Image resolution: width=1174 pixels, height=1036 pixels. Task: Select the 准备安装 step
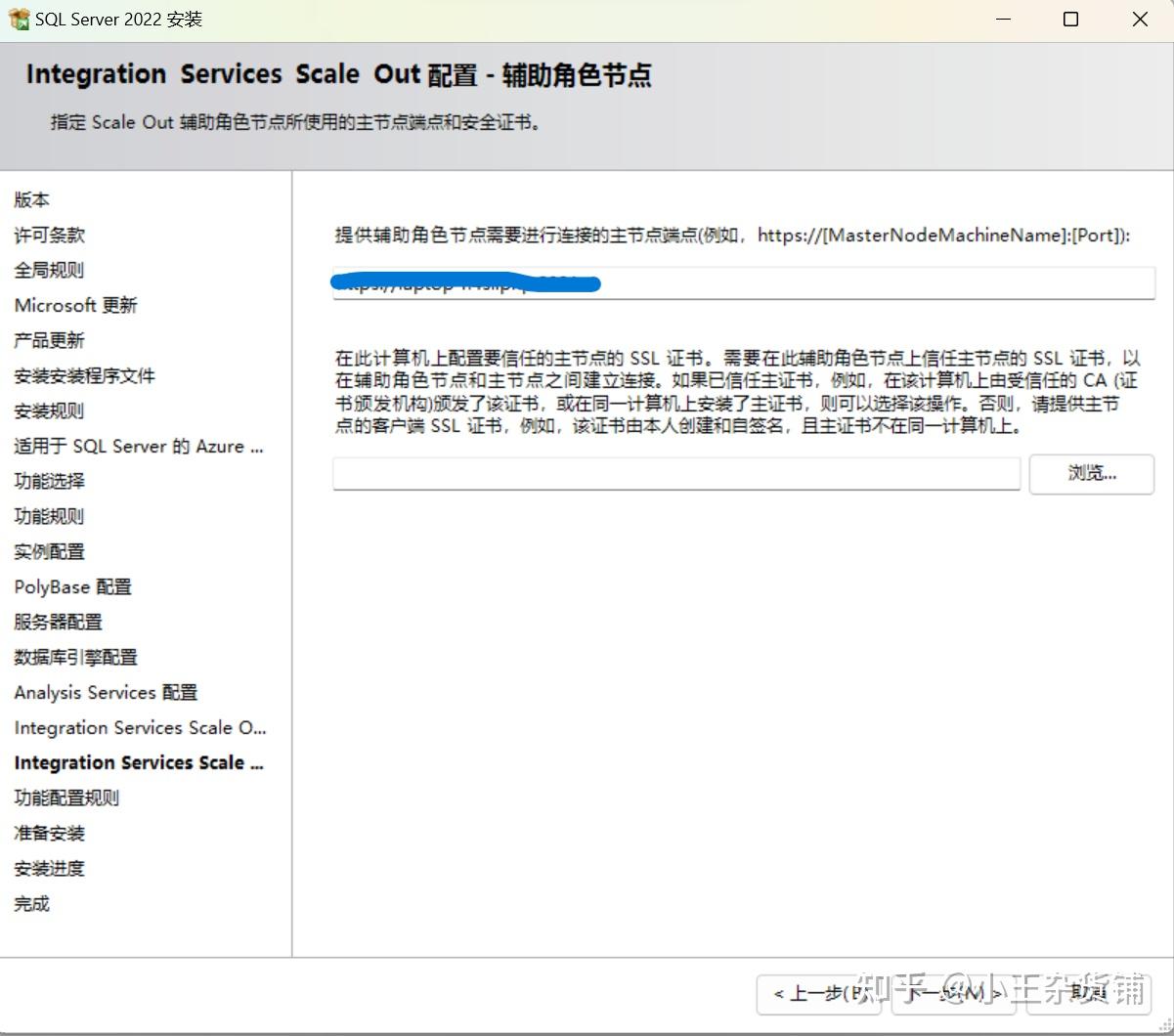point(49,833)
